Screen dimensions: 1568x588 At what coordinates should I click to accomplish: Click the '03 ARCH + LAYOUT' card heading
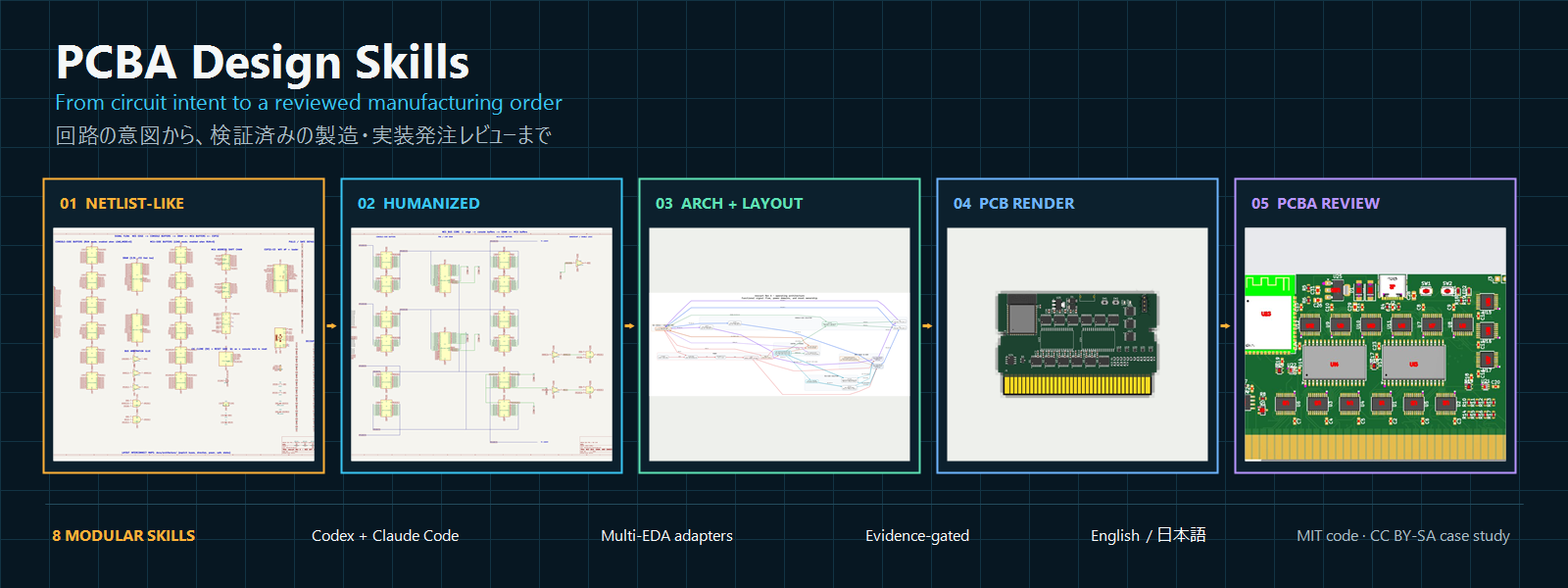click(729, 204)
